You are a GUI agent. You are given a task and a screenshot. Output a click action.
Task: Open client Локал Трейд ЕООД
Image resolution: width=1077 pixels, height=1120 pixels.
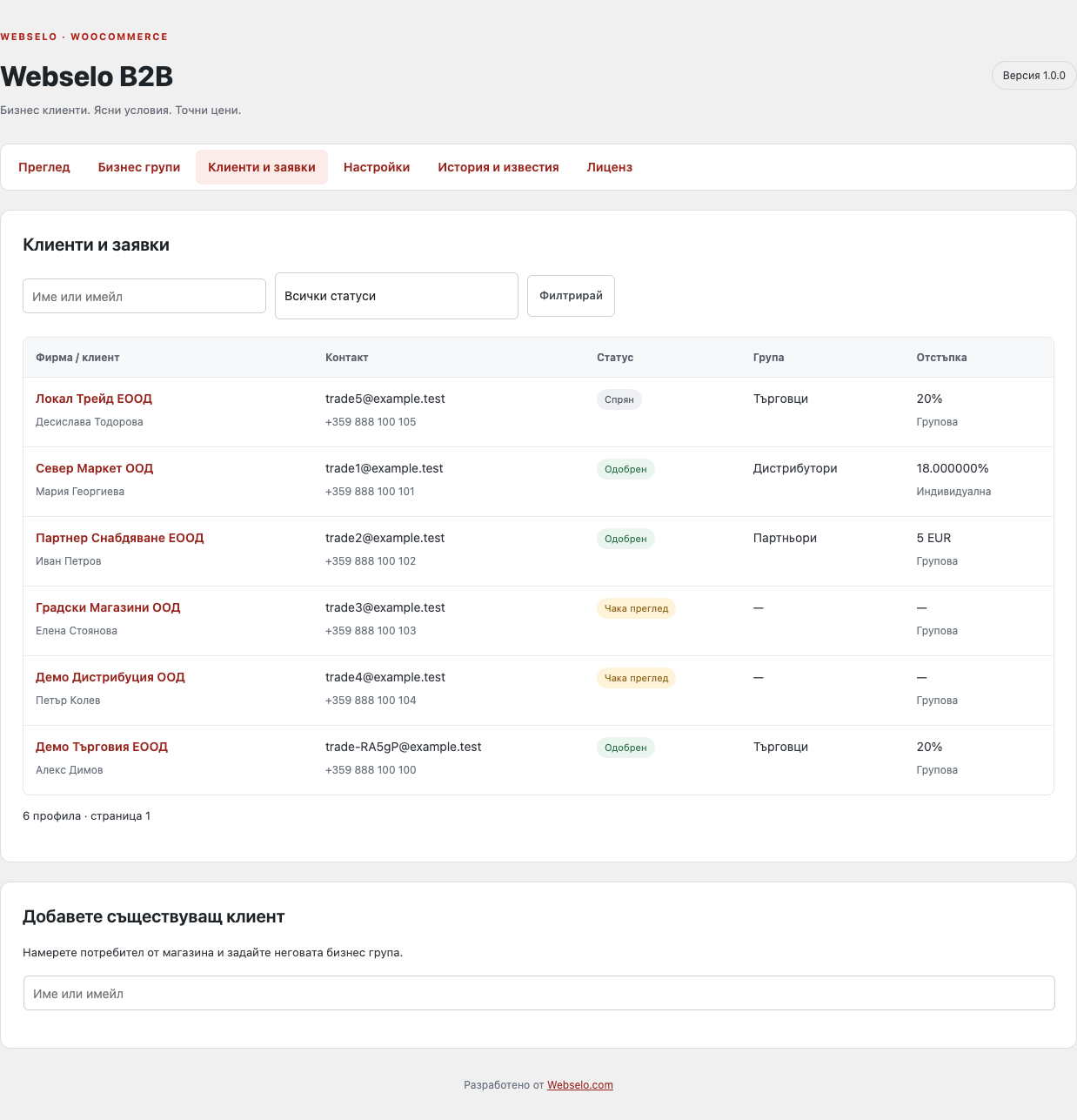(x=94, y=399)
